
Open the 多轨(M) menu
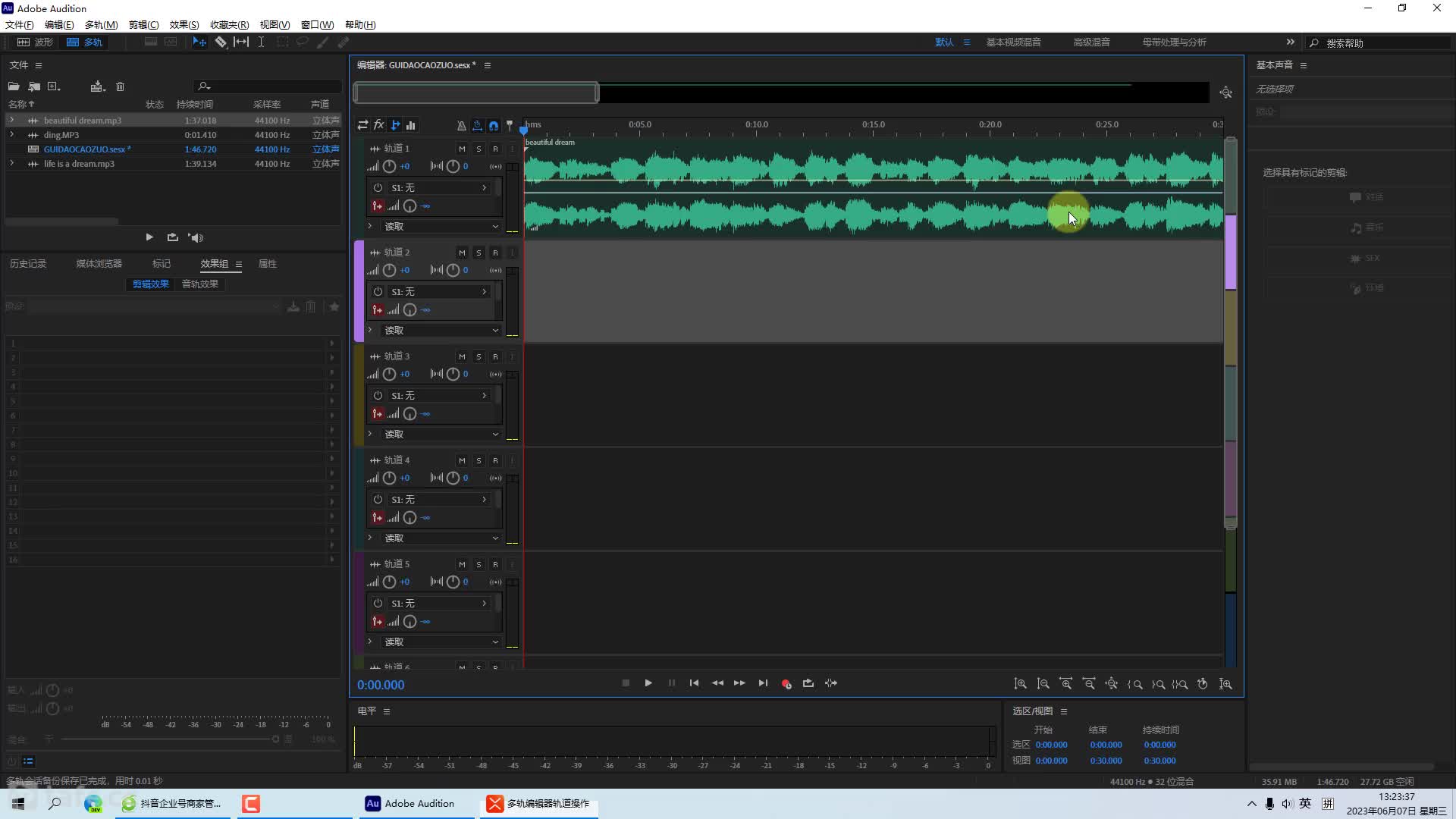point(101,24)
